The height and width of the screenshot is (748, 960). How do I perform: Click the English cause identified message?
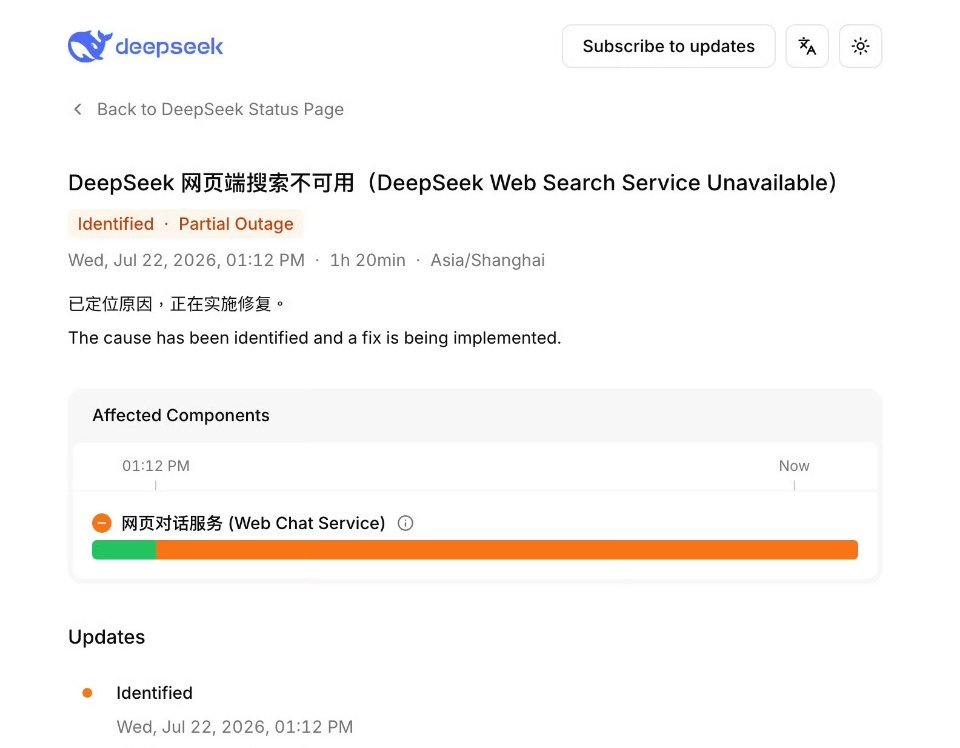click(315, 338)
